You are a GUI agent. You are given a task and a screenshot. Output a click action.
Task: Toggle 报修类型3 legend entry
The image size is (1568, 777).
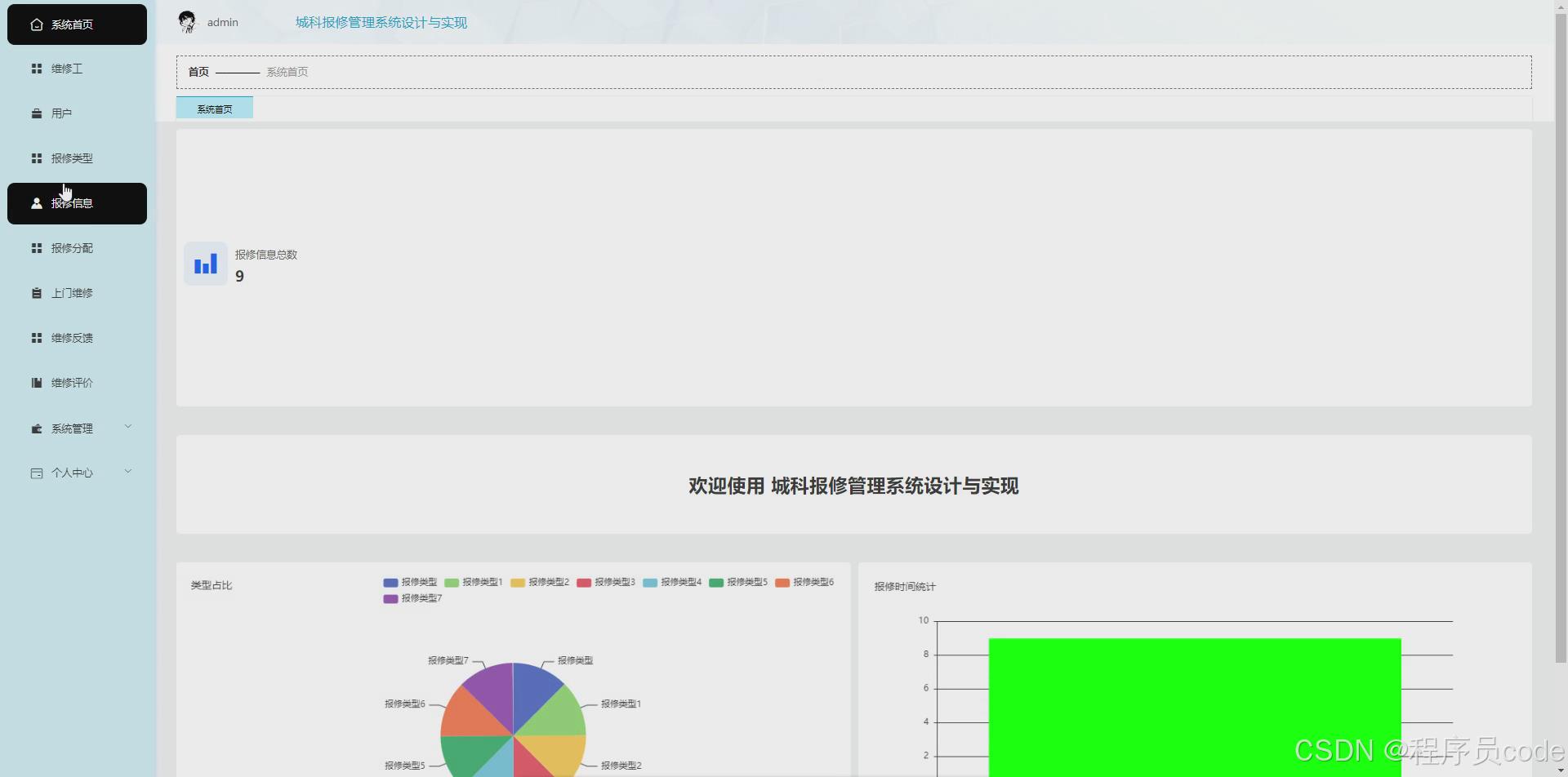606,582
